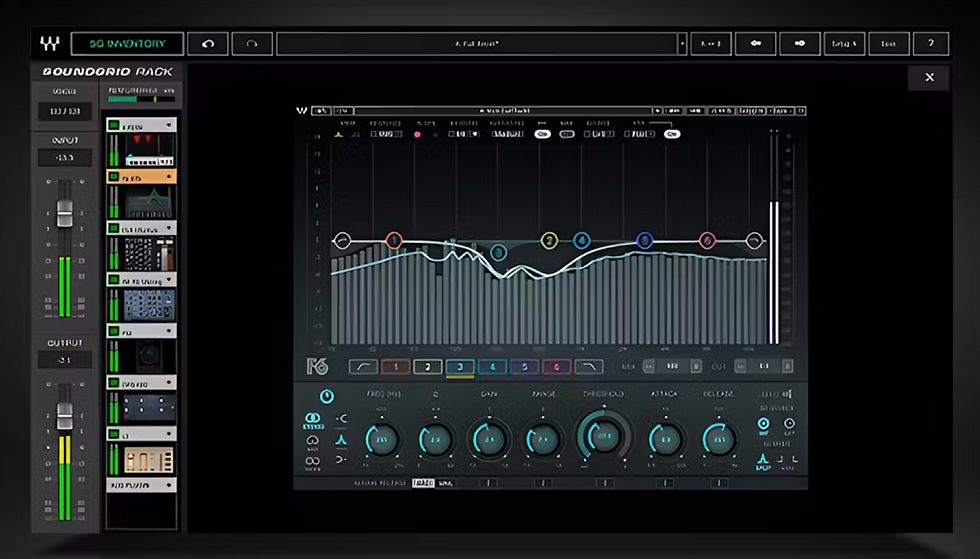Switch to band 6 tab

point(556,367)
